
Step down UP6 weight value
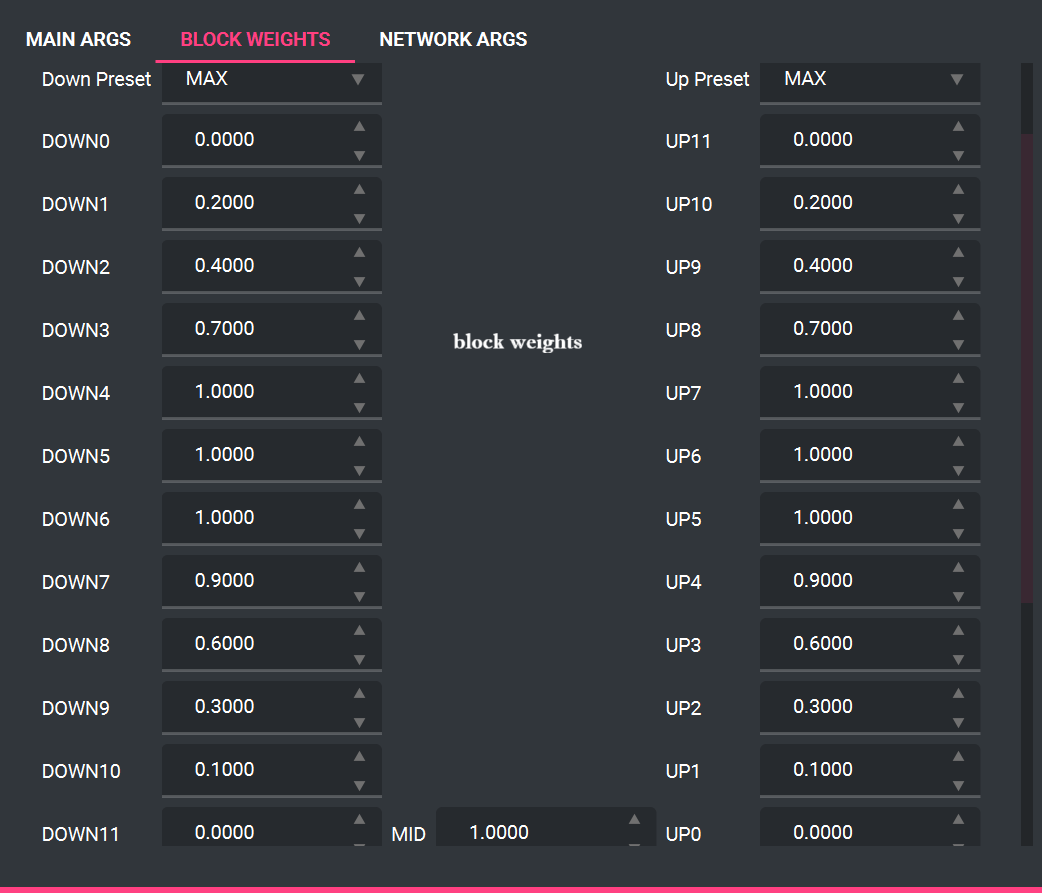958,471
